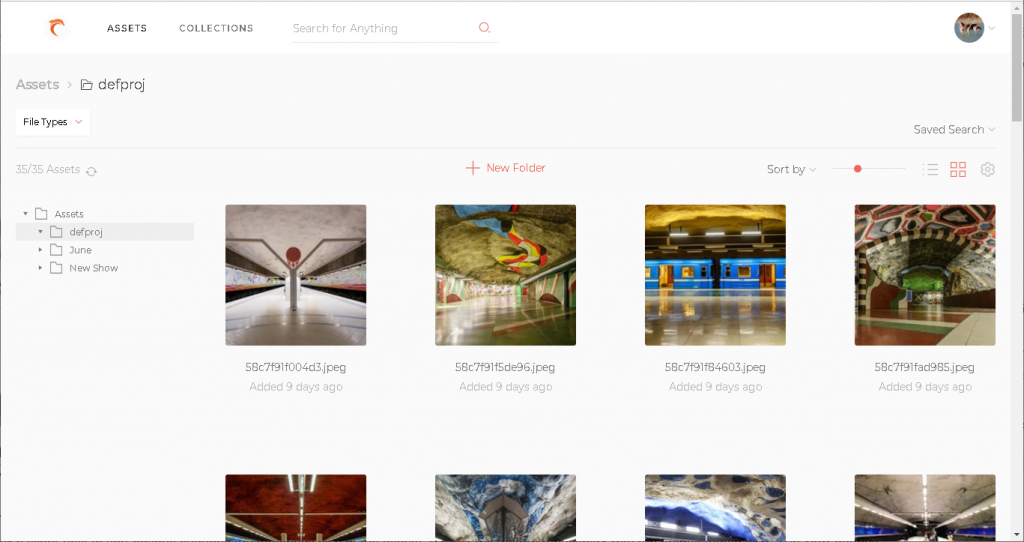Select the defproj breadcrumb label
The width and height of the screenshot is (1024, 542).
(x=121, y=84)
